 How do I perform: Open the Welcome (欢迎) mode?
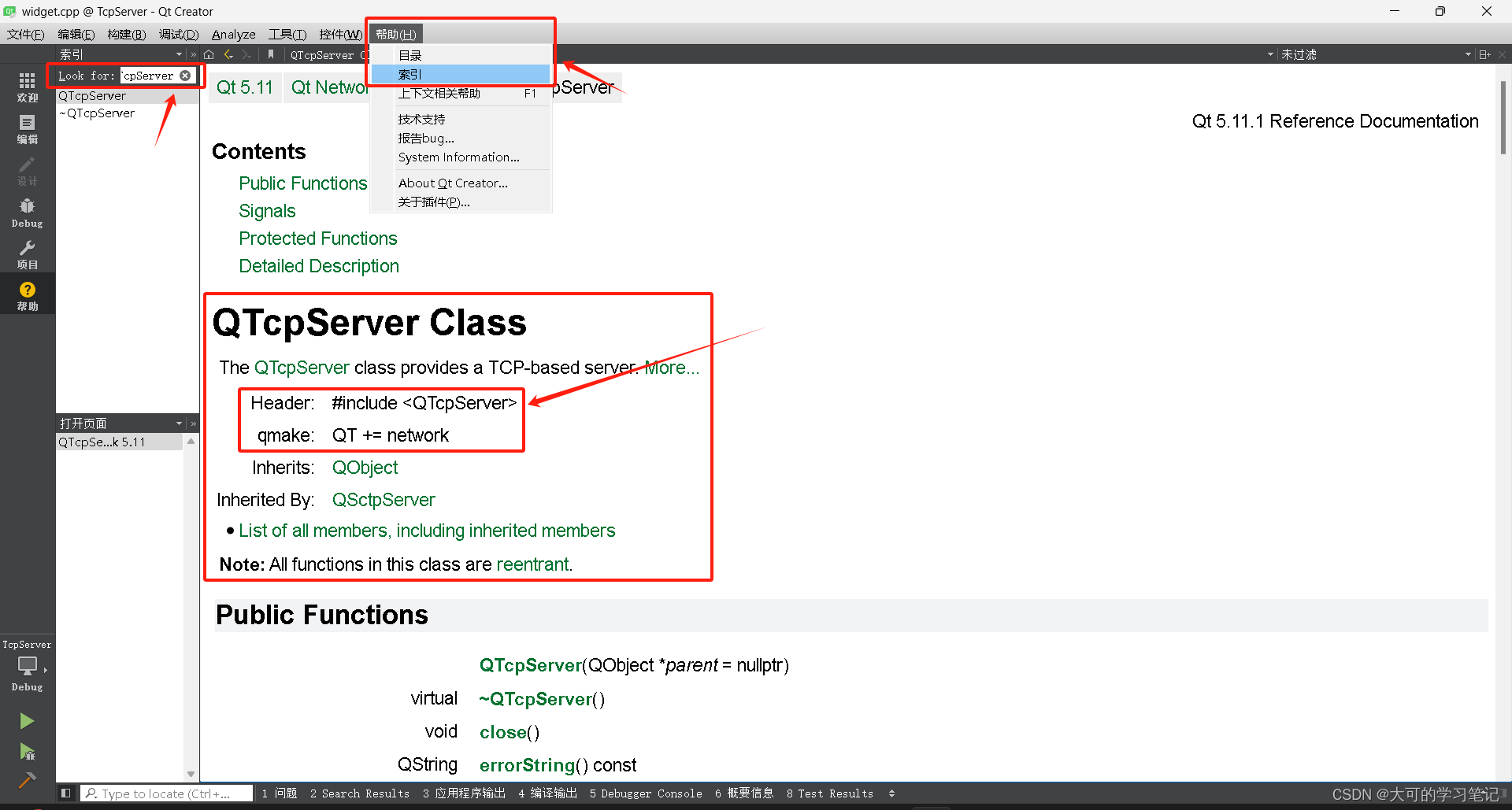click(x=28, y=87)
